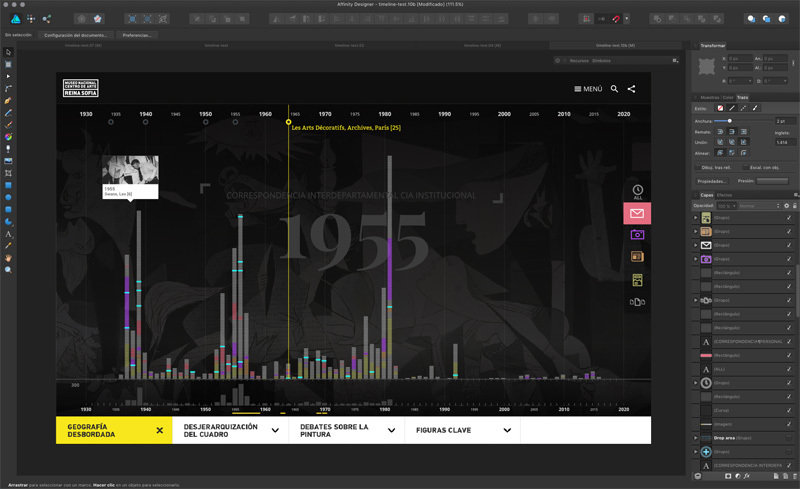Click the yellow 1965 timeline marker

click(x=288, y=122)
